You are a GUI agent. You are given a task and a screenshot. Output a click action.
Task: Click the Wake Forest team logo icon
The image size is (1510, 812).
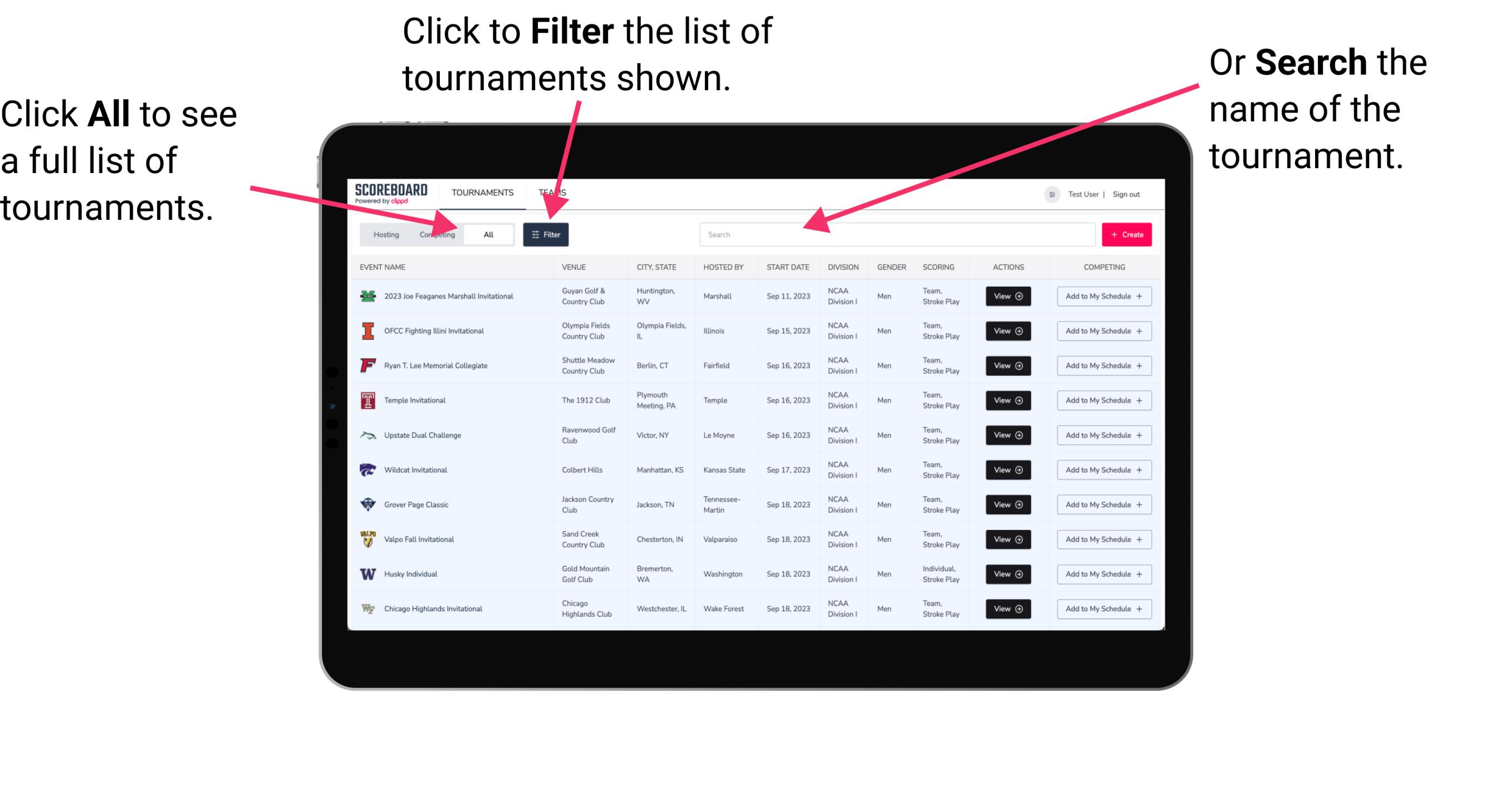[367, 608]
